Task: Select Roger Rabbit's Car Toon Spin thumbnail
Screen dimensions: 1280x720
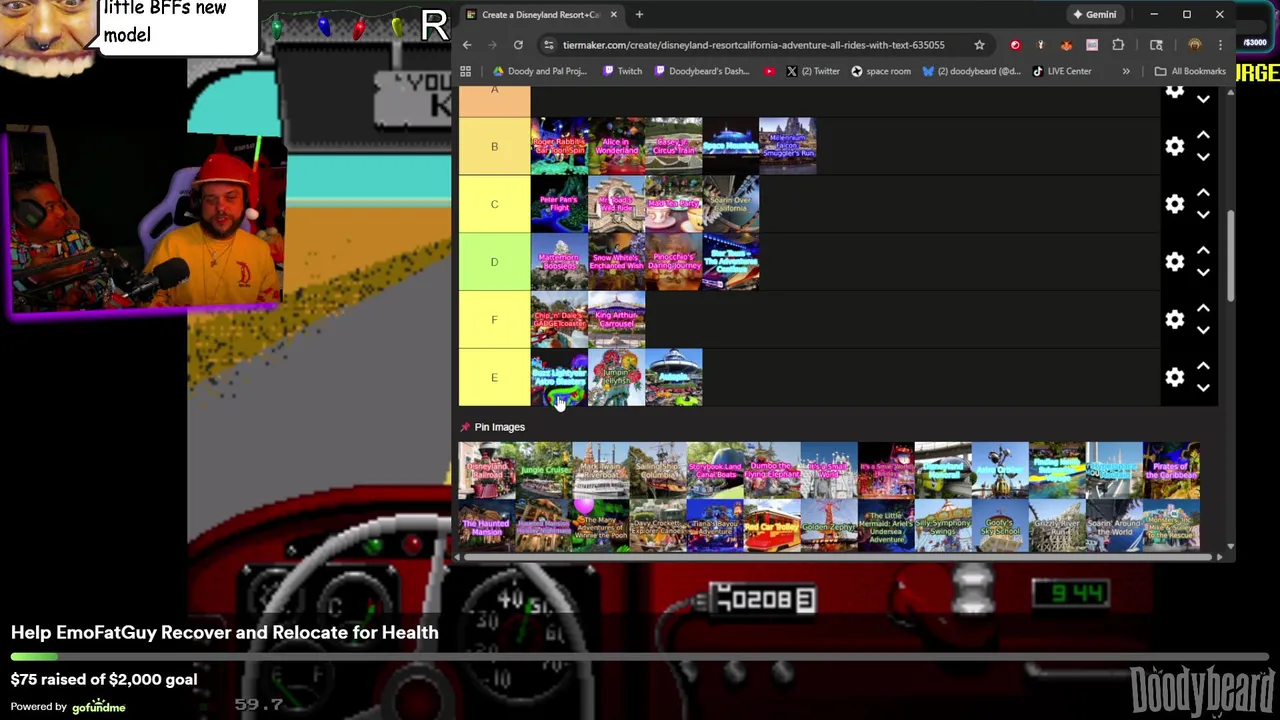Action: click(559, 146)
